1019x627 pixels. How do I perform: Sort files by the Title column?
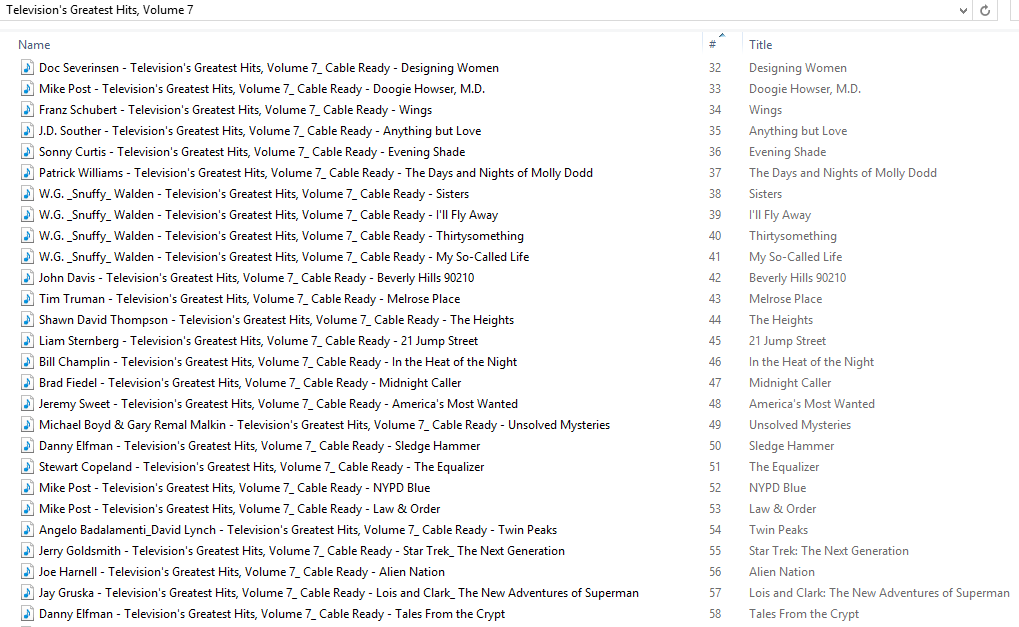761,45
